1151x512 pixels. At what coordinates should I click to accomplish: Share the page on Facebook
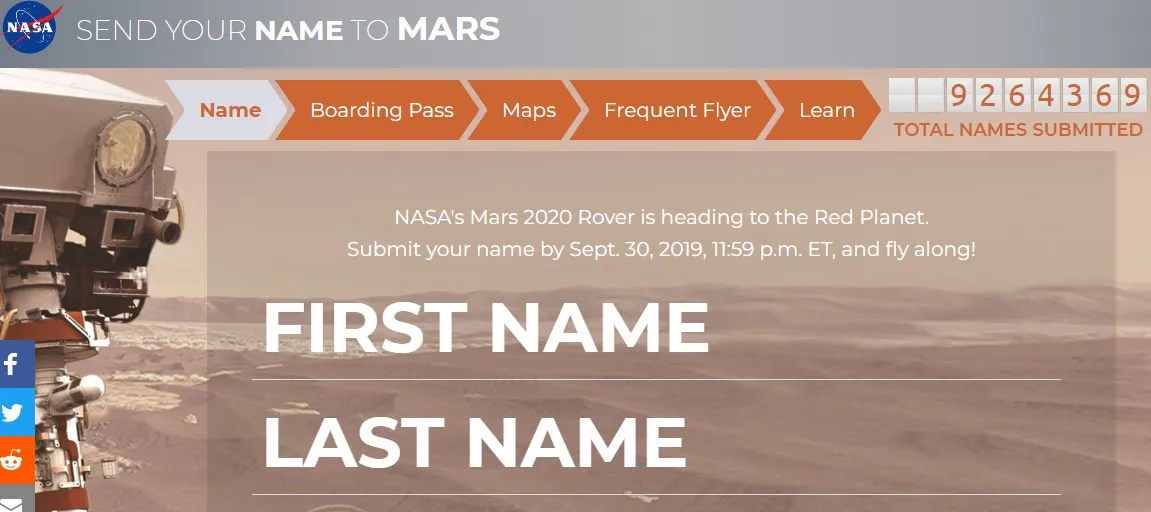tap(16, 364)
